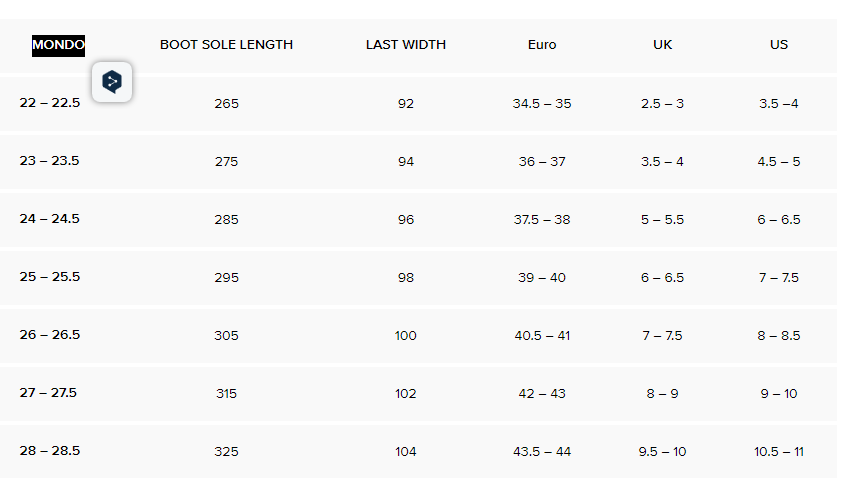848x478 pixels.
Task: Click the Euro column header
Action: coord(542,45)
